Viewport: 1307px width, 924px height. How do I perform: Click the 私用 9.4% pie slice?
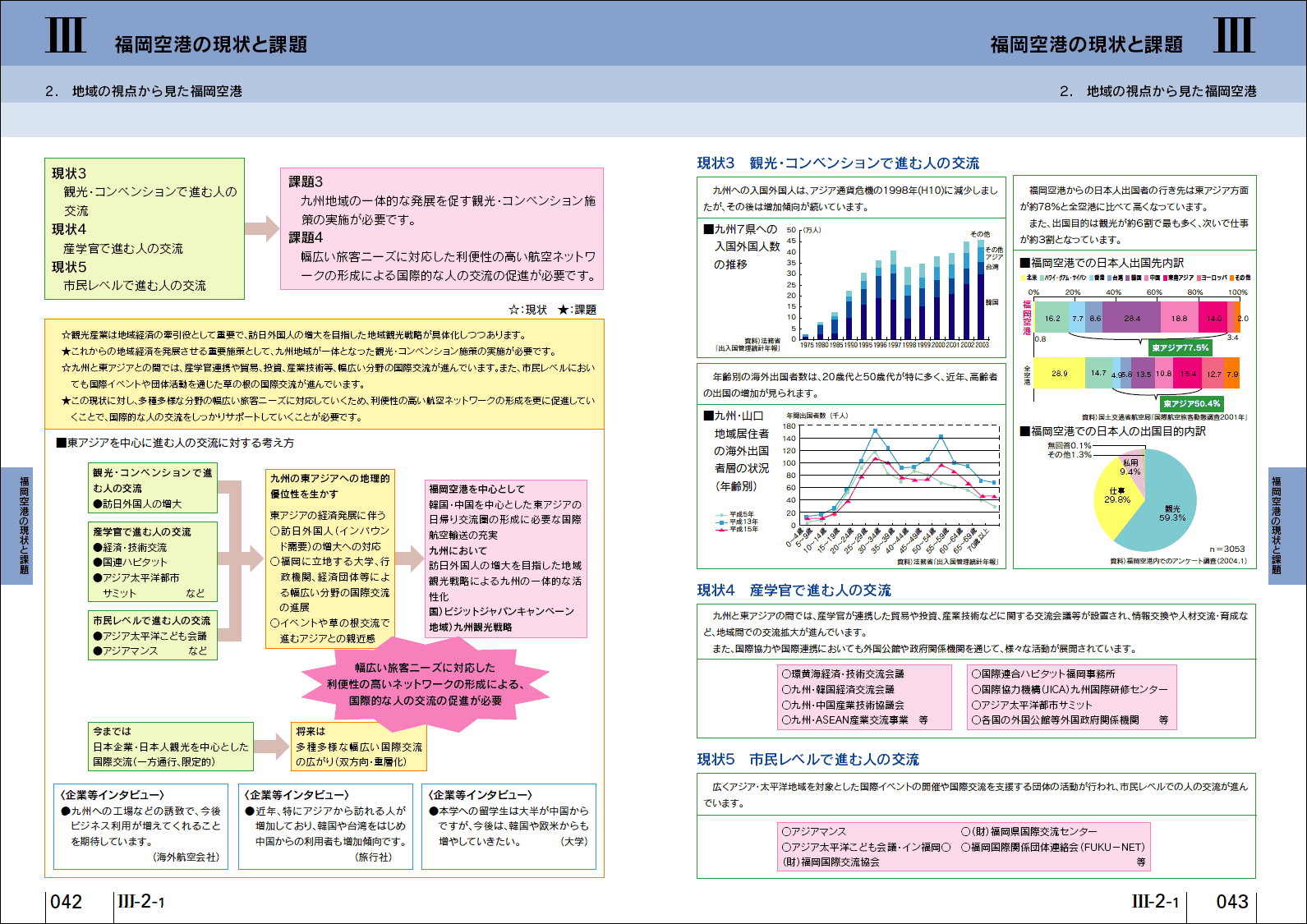pos(1130,467)
